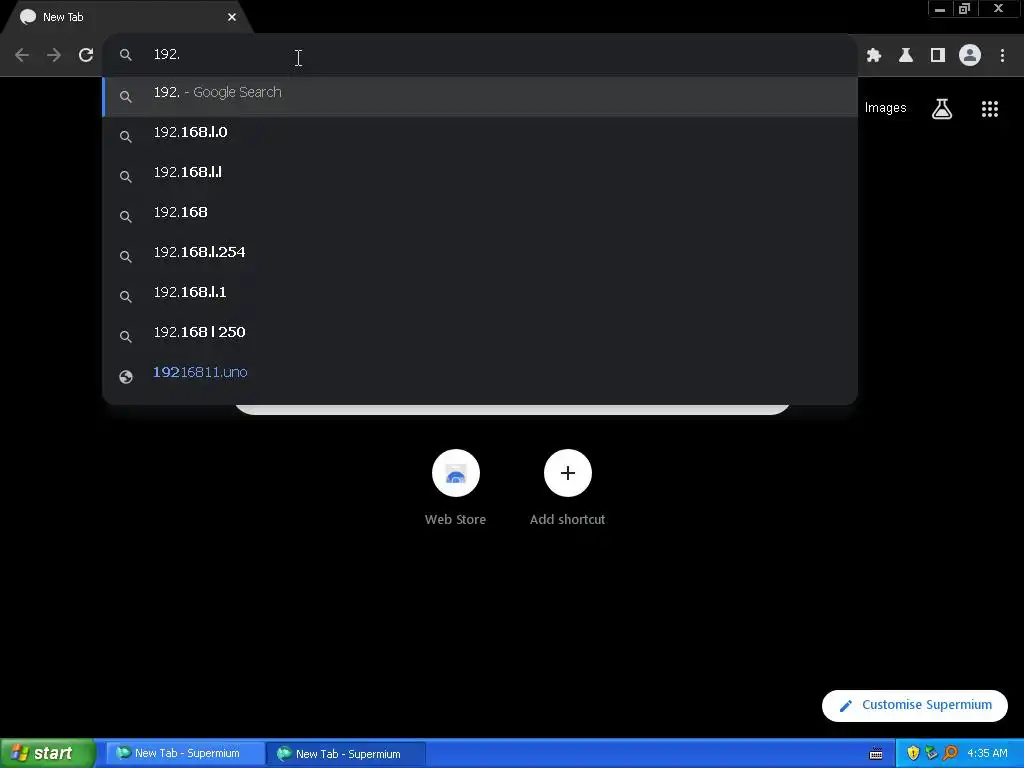The width and height of the screenshot is (1024, 768).
Task: Open the profile avatar menu
Action: tap(970, 55)
